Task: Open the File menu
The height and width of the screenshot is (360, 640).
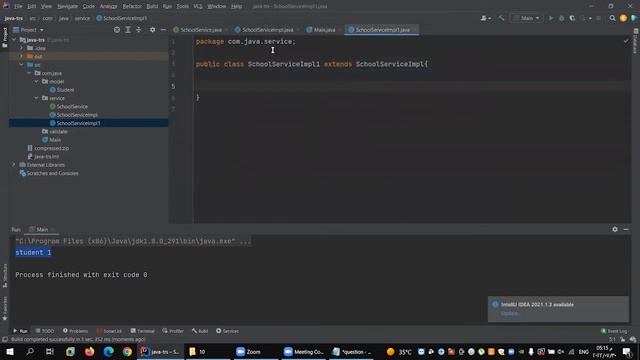Action: point(18,6)
